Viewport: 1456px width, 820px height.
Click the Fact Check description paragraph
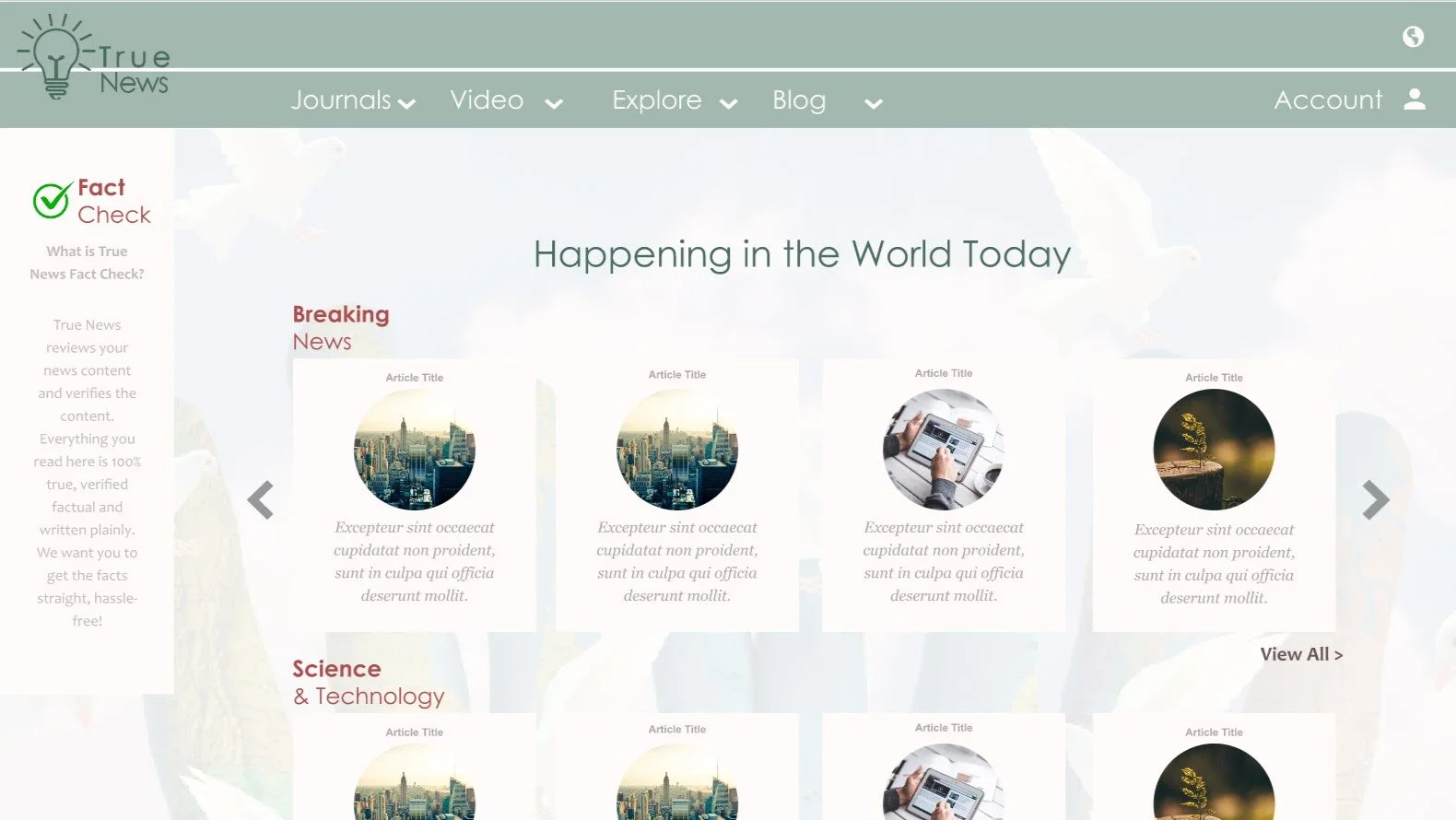point(87,473)
